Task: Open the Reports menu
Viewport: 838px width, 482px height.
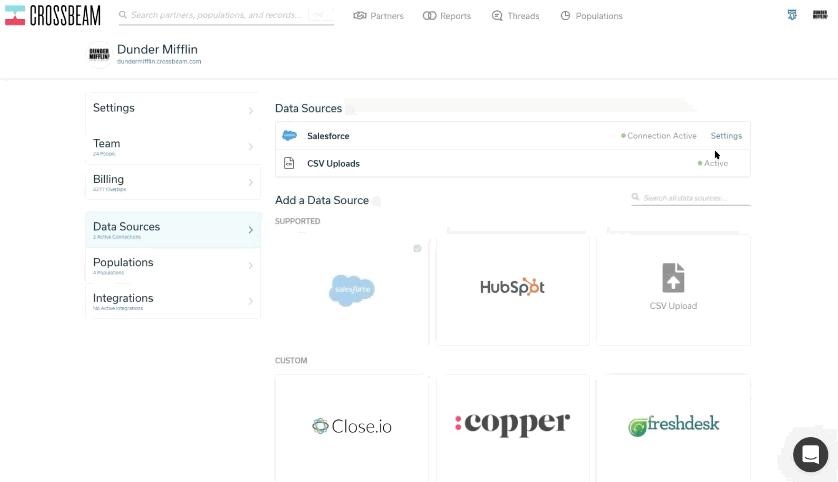Action: pos(447,16)
